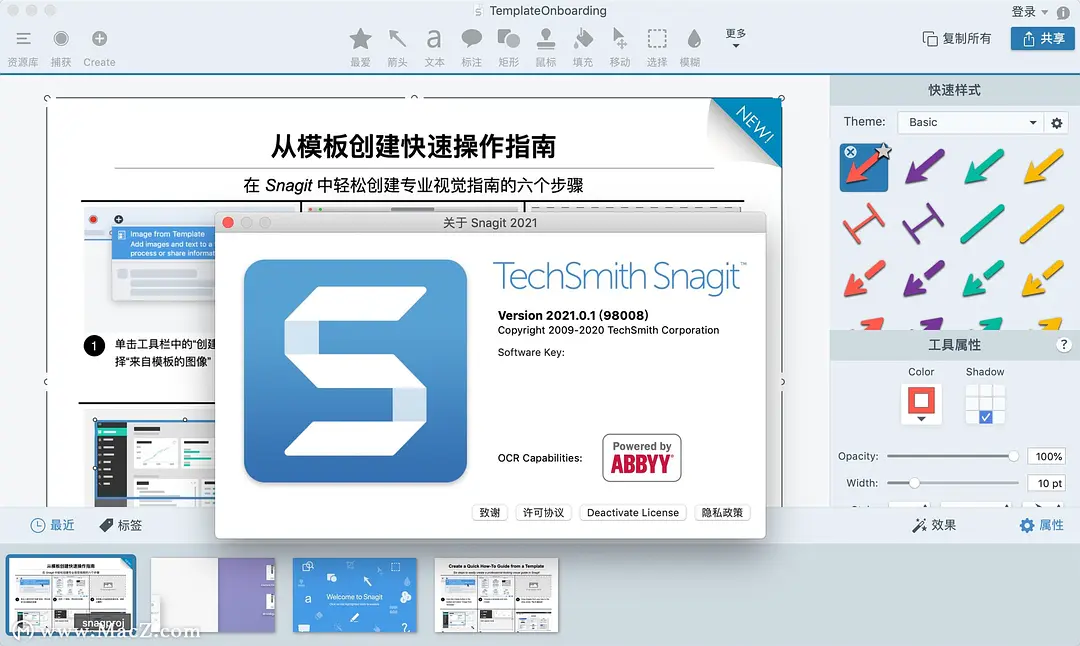Select the 标注 callout tool
Screen dimensions: 1080x646
coord(471,48)
